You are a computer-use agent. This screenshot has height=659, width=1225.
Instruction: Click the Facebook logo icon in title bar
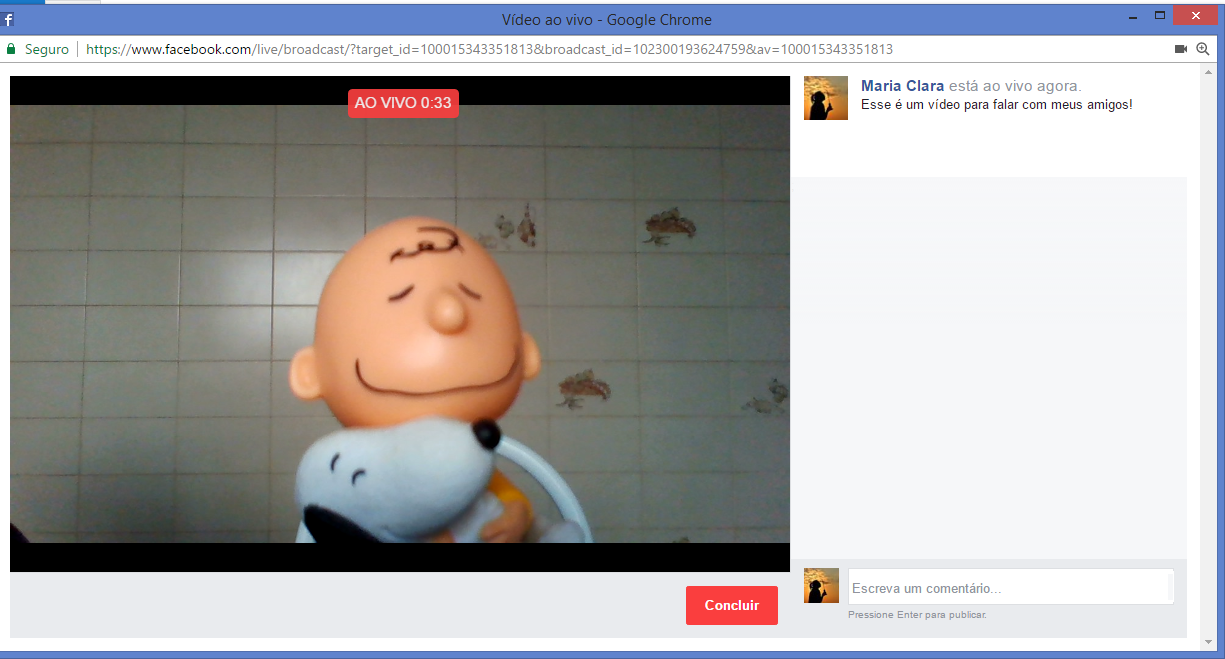pos(8,19)
